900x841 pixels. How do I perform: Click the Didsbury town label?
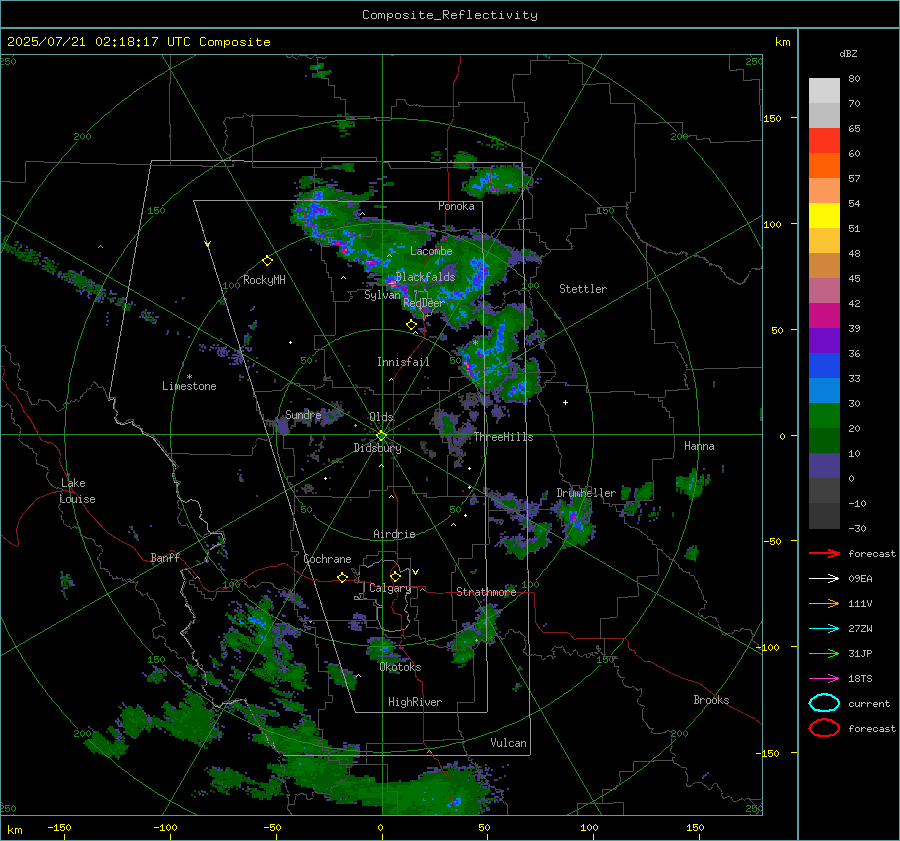378,448
